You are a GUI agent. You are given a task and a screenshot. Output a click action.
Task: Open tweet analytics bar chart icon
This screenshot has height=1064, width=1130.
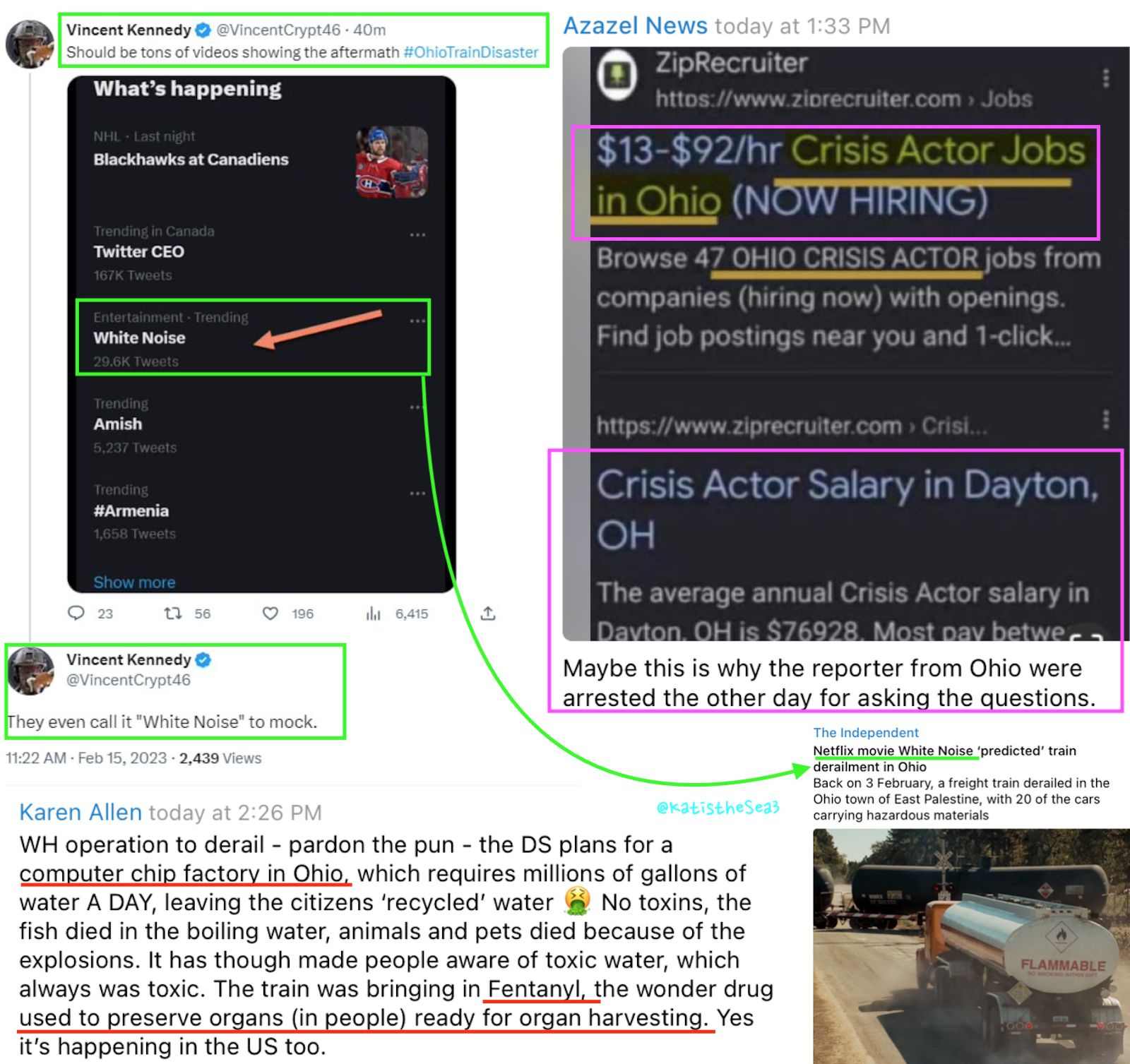374,614
